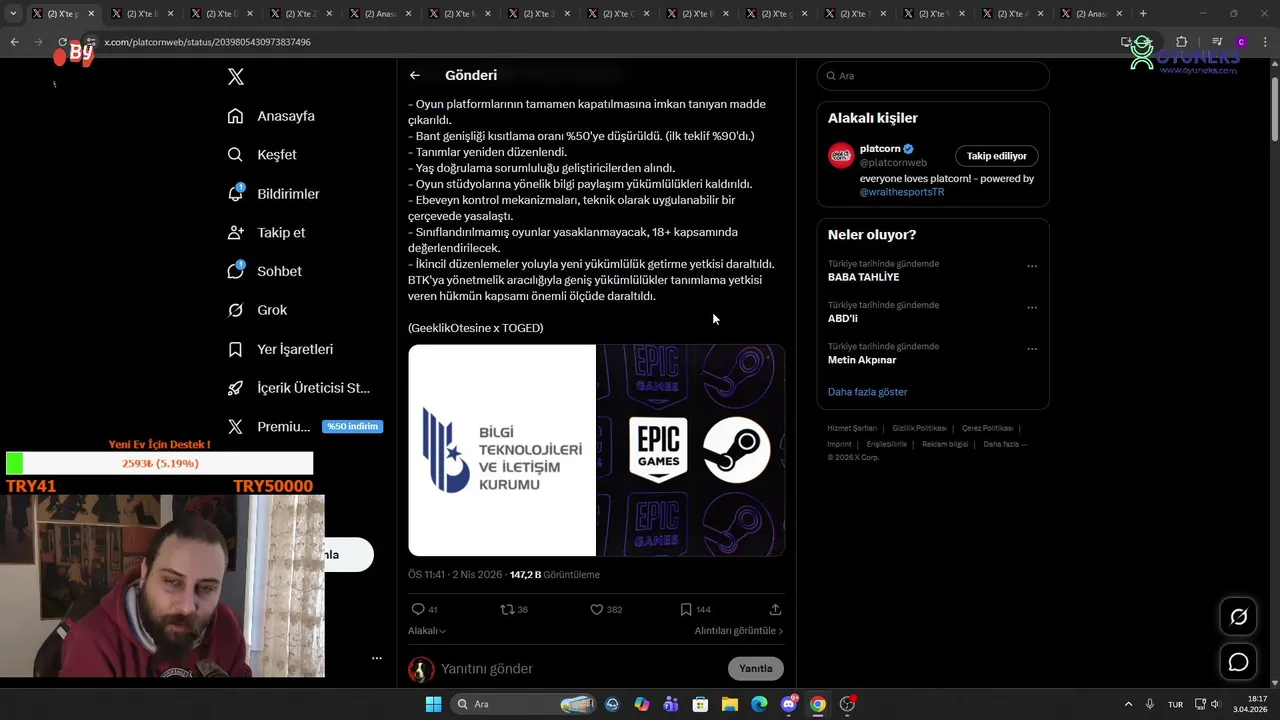Open Keşfet search page
The height and width of the screenshot is (720, 1280).
point(262,155)
